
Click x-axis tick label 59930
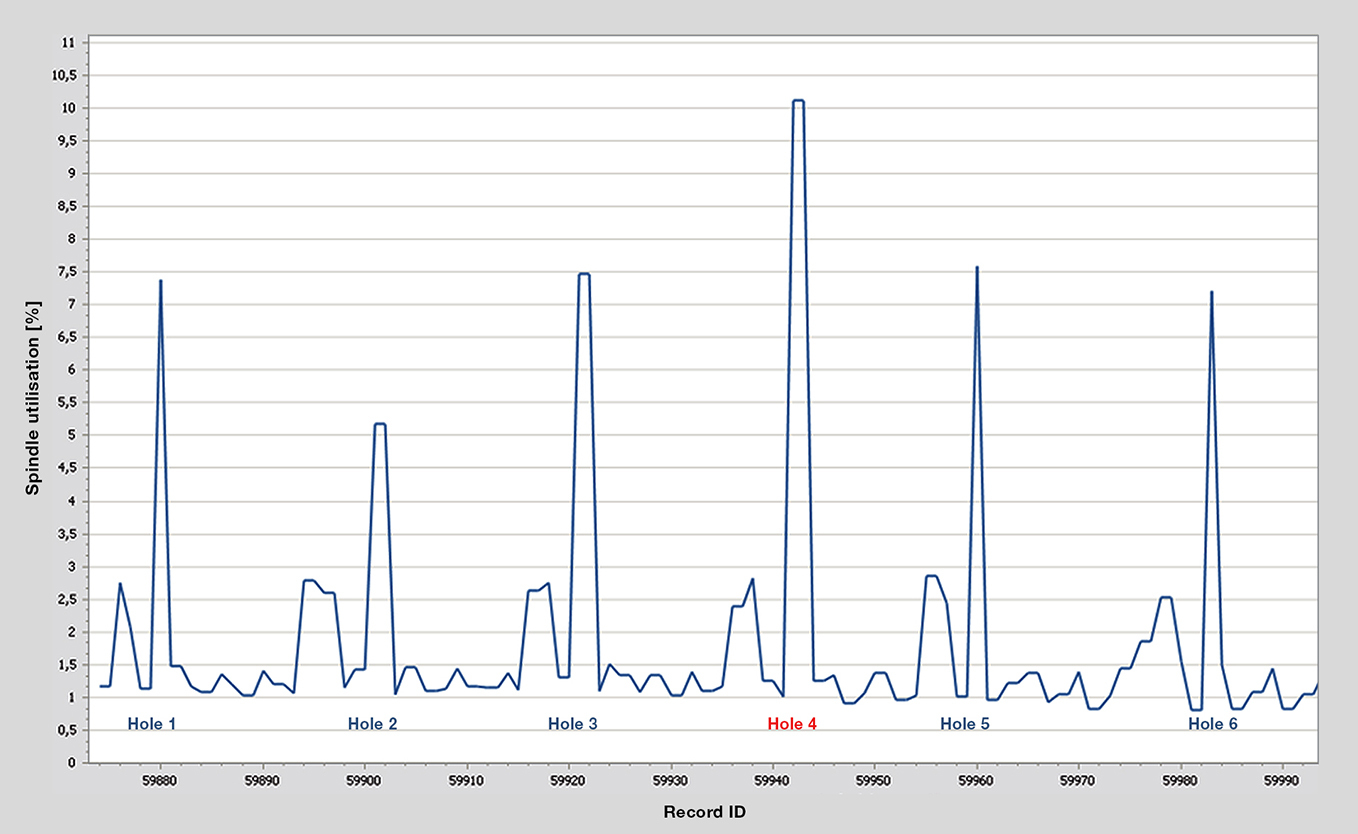[671, 779]
